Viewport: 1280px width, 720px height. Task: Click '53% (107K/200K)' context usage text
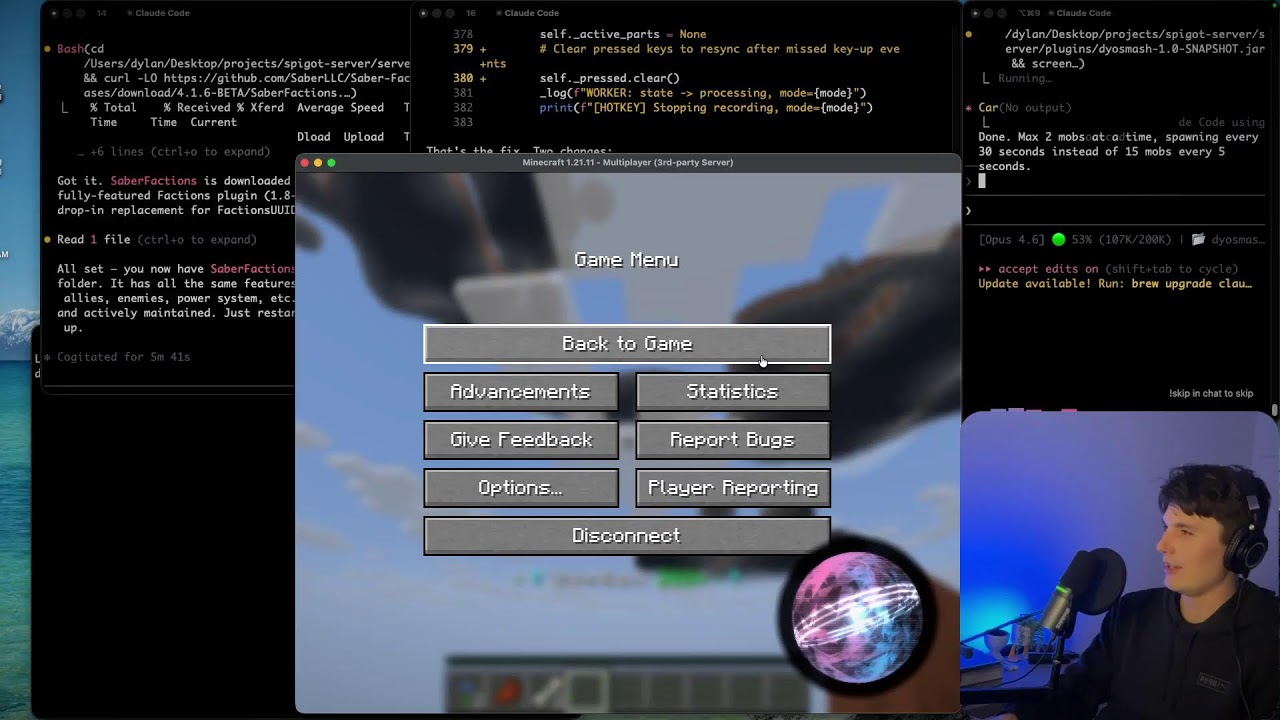tap(1121, 240)
